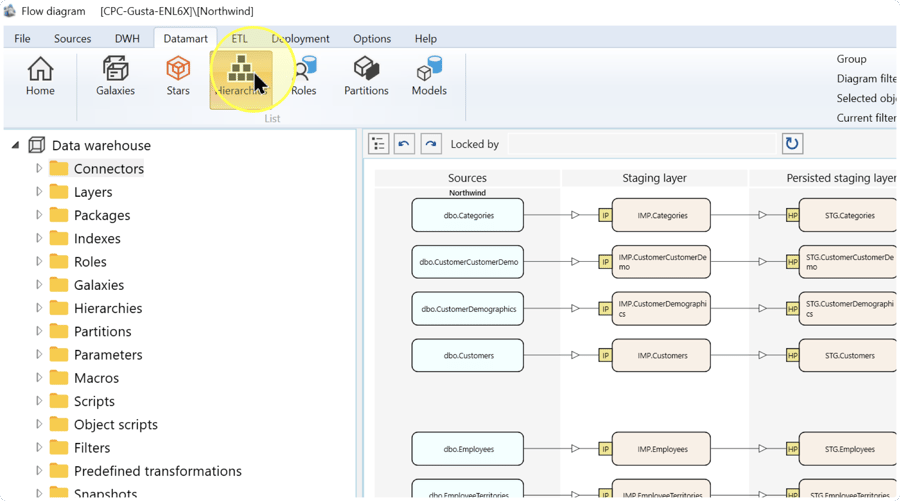Expand the Packages tree node
This screenshot has width=900, height=501.
point(38,215)
